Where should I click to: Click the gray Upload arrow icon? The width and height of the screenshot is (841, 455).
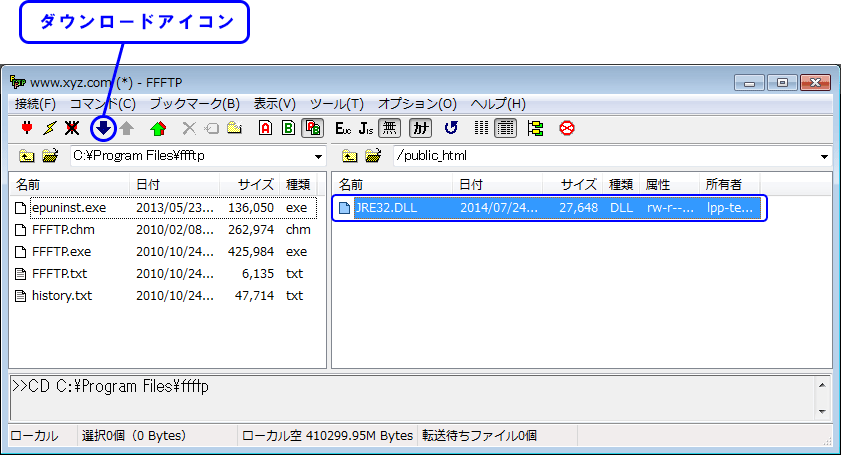(x=127, y=128)
